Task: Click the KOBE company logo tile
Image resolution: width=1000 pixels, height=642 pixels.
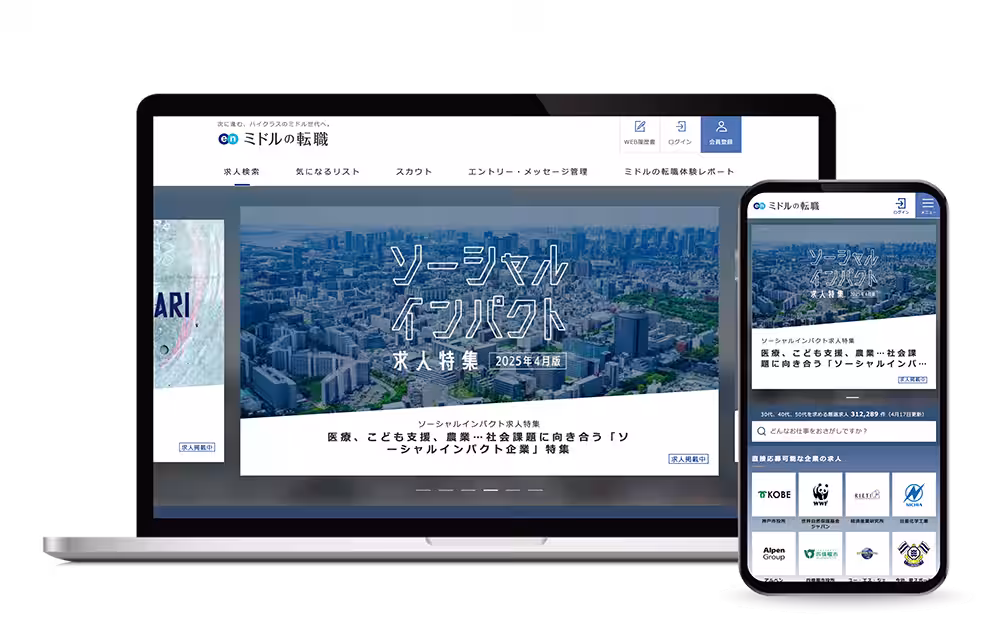Action: tap(773, 494)
